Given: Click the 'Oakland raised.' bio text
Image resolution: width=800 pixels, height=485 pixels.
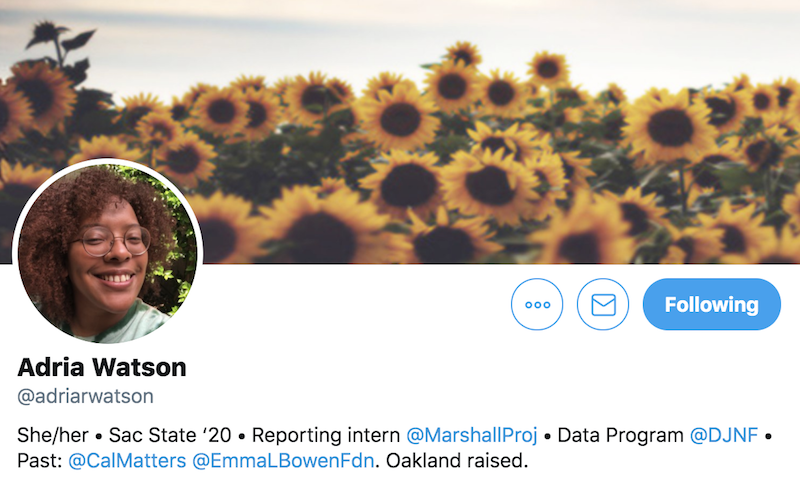Looking at the screenshot, I should (x=457, y=461).
